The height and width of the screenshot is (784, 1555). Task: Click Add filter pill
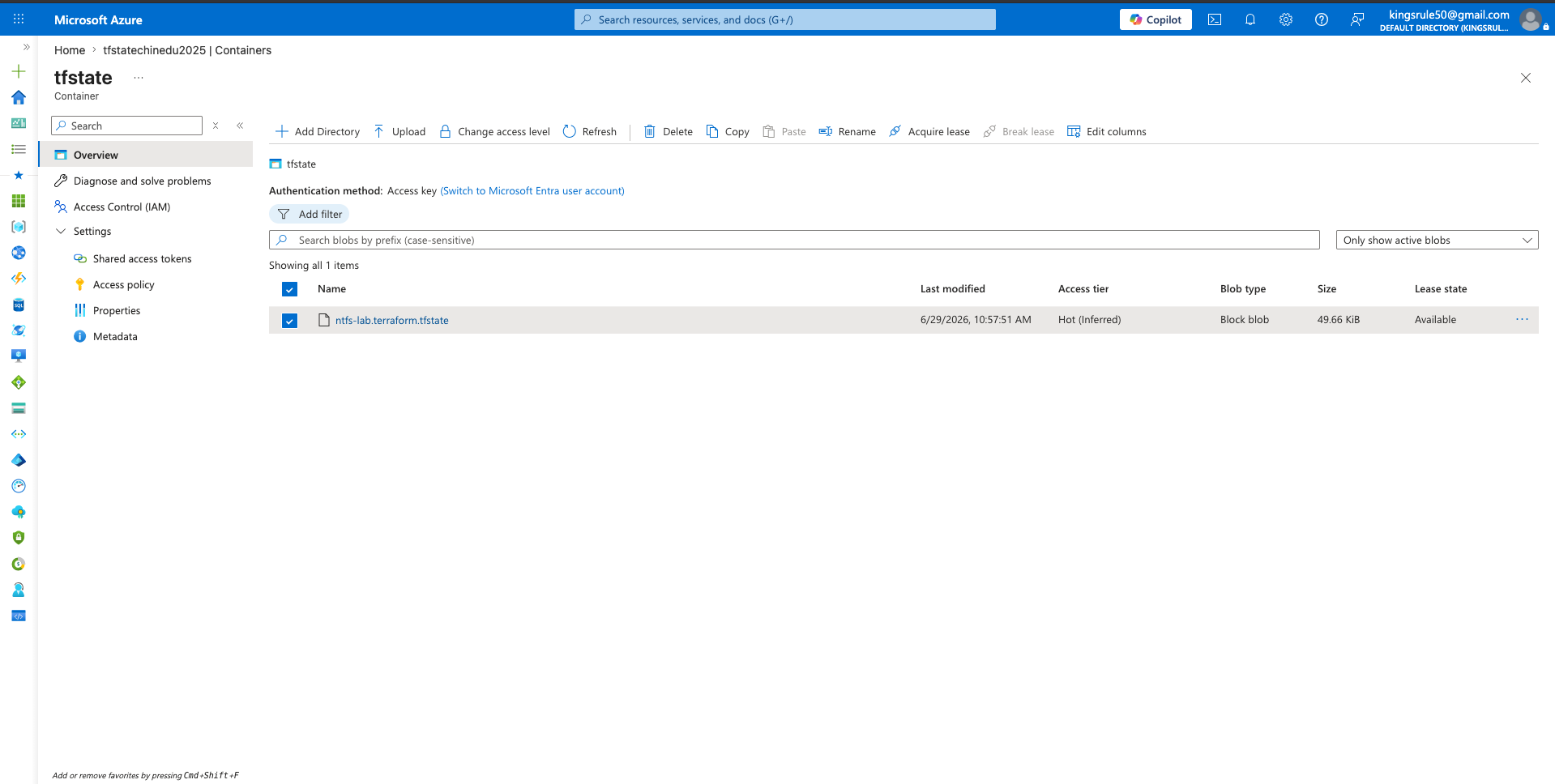(309, 214)
